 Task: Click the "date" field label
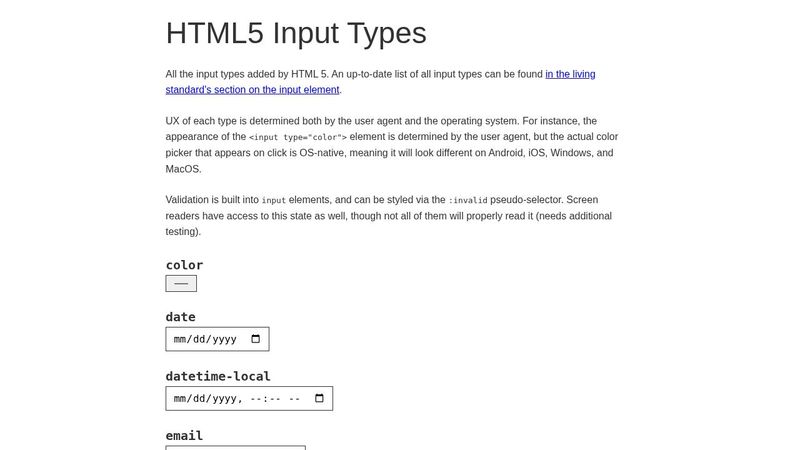[180, 317]
